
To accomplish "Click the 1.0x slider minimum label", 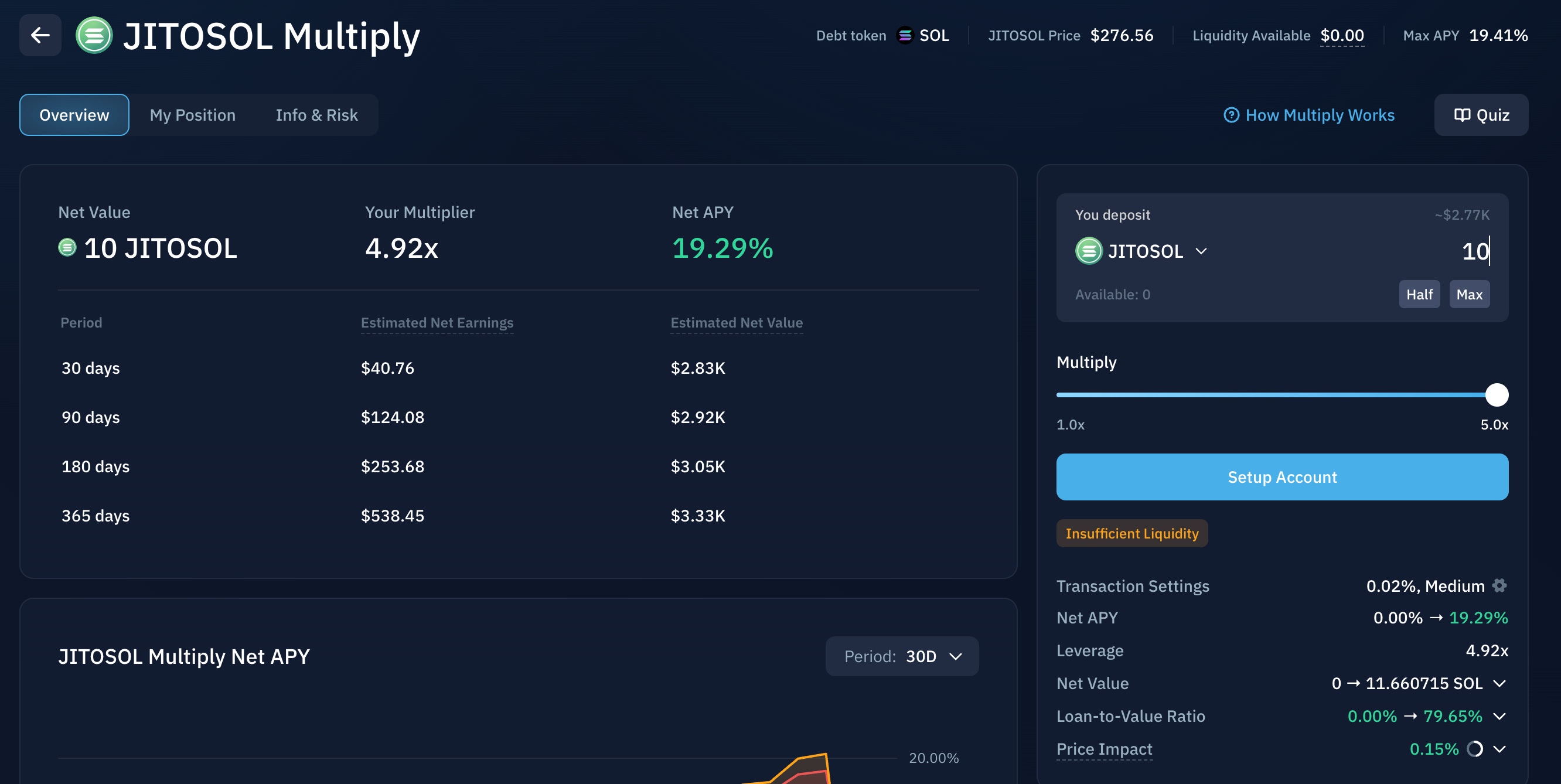I will pyautogui.click(x=1070, y=425).
